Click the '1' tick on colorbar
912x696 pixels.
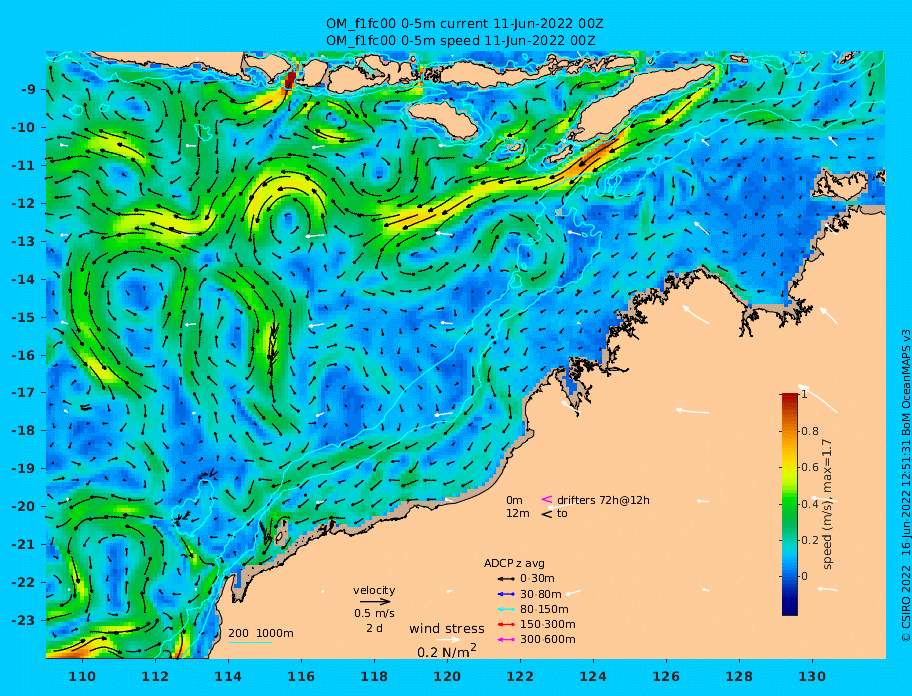pos(804,394)
